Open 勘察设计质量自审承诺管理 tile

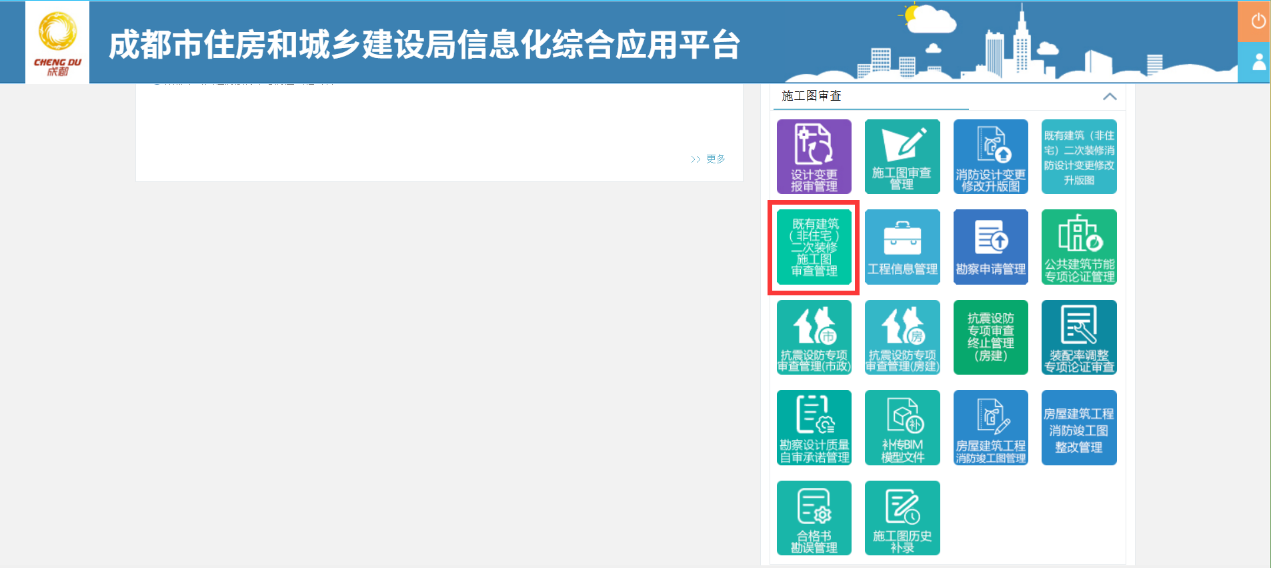pos(814,428)
